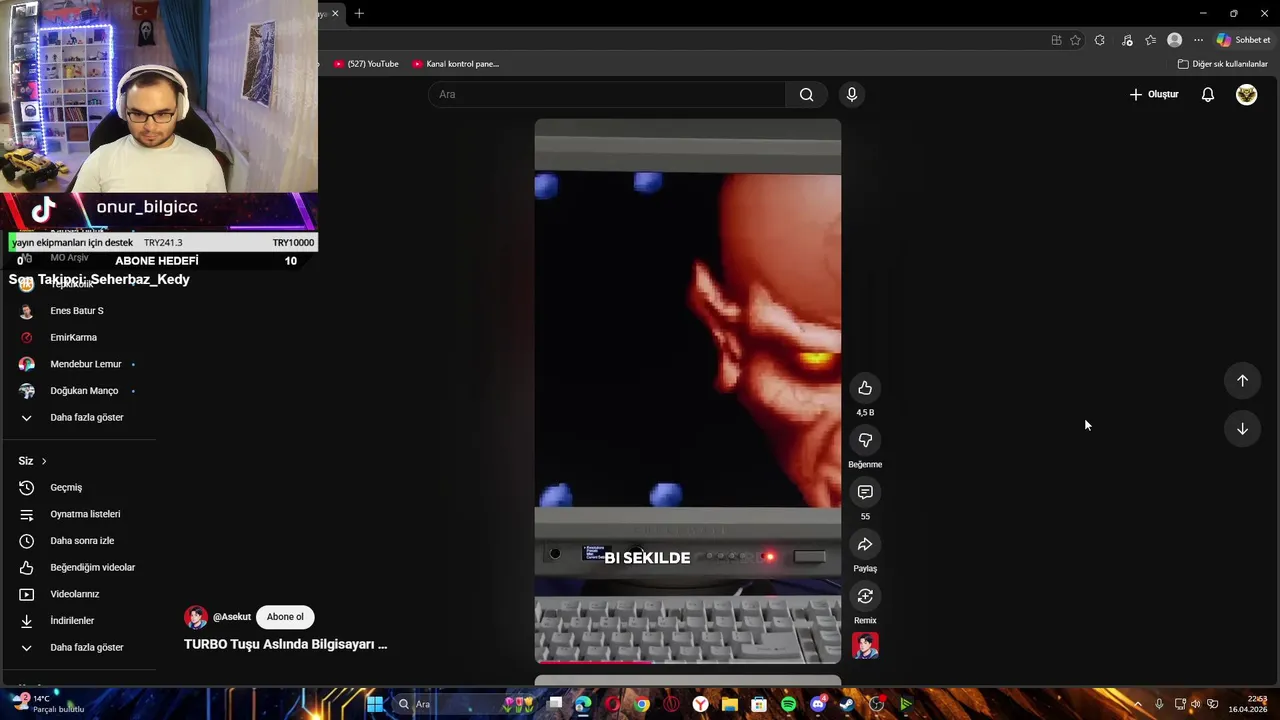Open the Siz section chevron
Image resolution: width=1280 pixels, height=720 pixels.
pyautogui.click(x=44, y=461)
